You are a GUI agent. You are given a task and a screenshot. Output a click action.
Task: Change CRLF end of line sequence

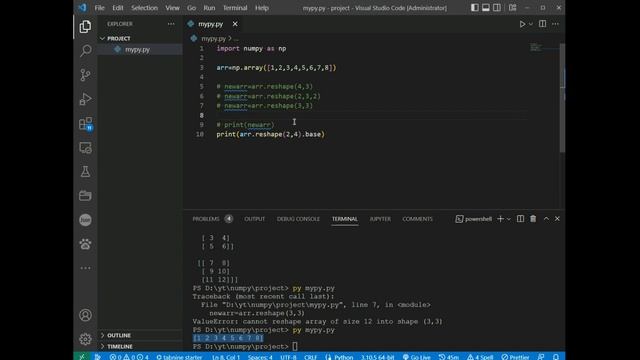click(310, 357)
